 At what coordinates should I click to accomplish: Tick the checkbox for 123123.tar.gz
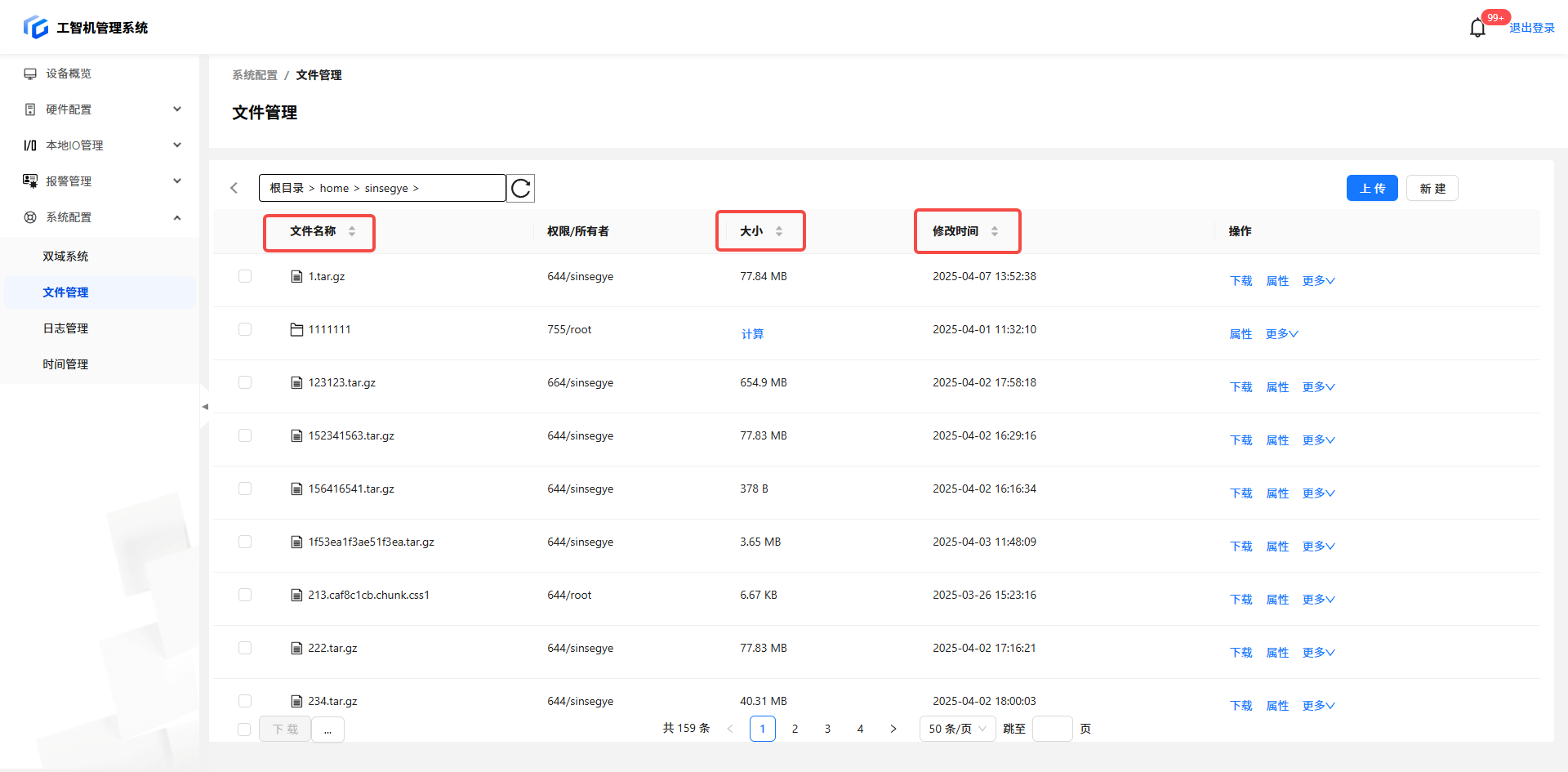click(245, 383)
